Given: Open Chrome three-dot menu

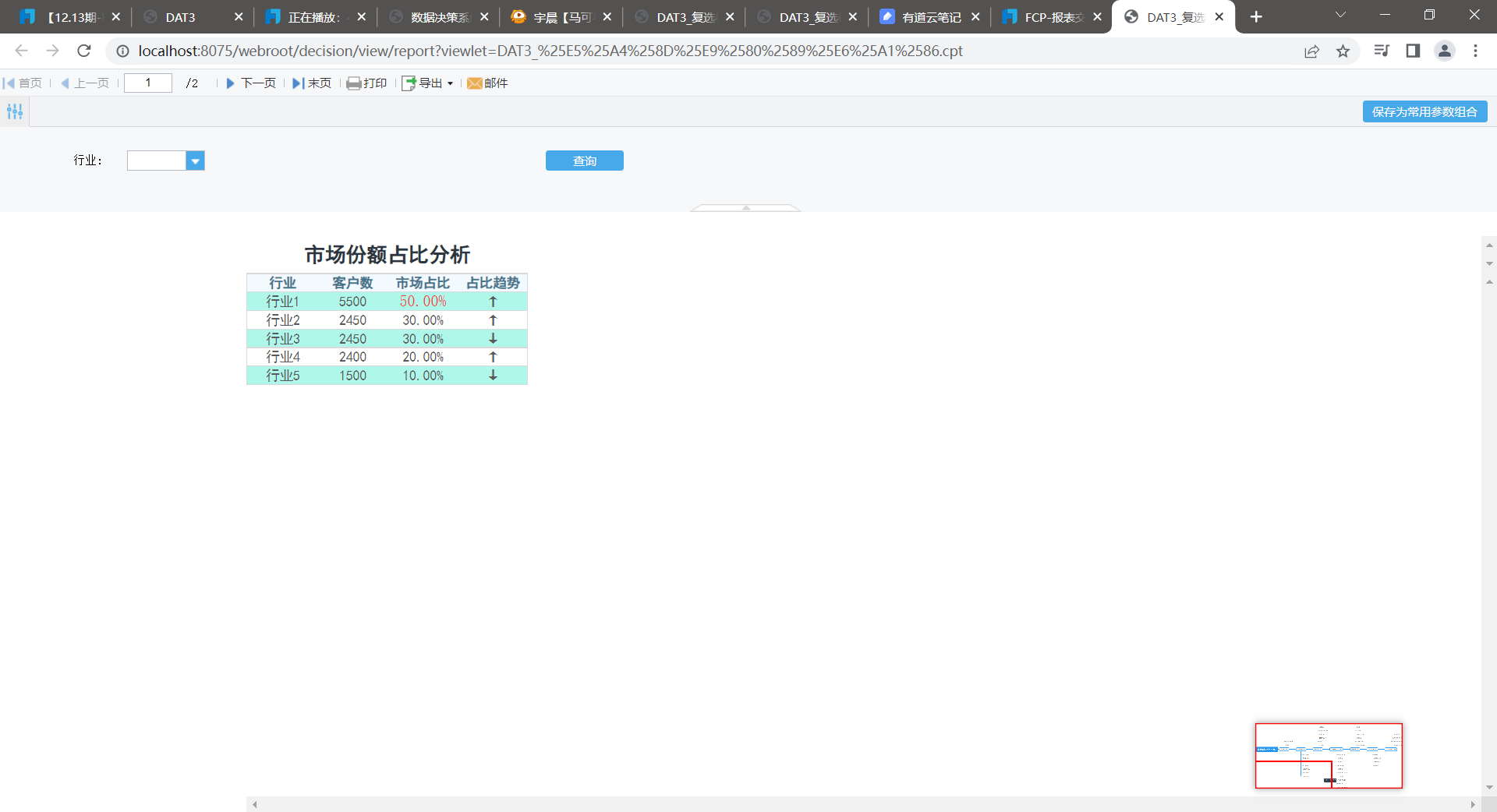Looking at the screenshot, I should [x=1475, y=51].
